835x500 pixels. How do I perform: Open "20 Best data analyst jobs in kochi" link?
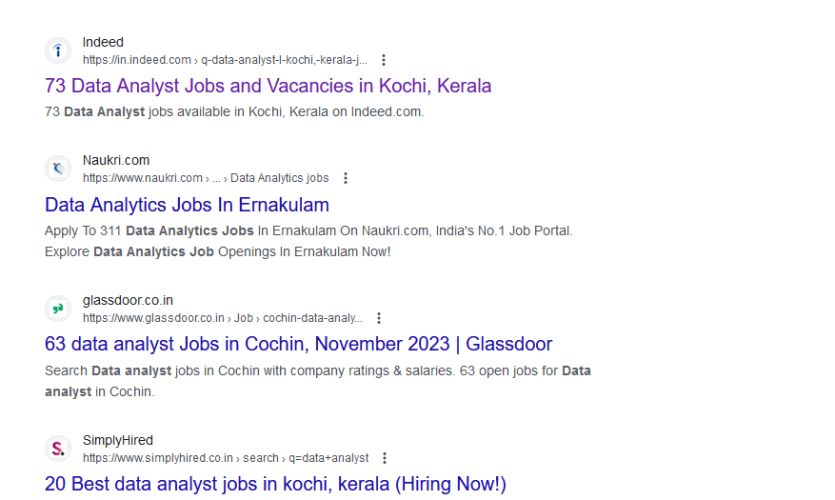pos(275,484)
